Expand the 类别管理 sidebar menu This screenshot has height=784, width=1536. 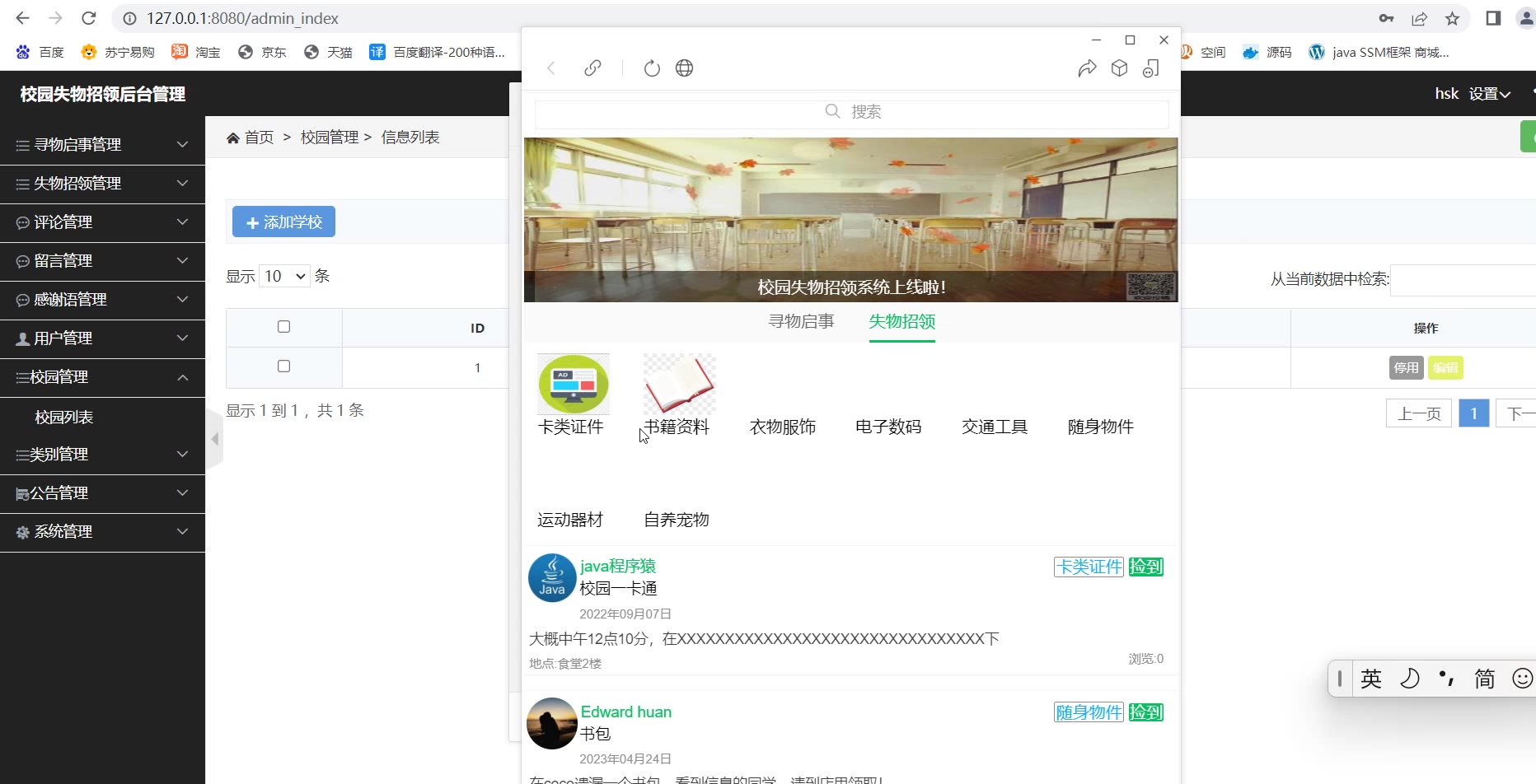[x=102, y=455]
